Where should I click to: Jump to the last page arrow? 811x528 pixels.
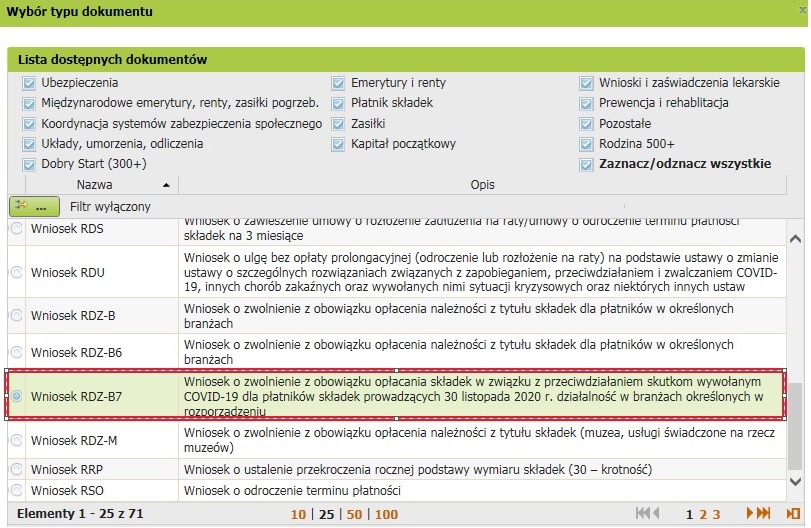click(x=764, y=514)
